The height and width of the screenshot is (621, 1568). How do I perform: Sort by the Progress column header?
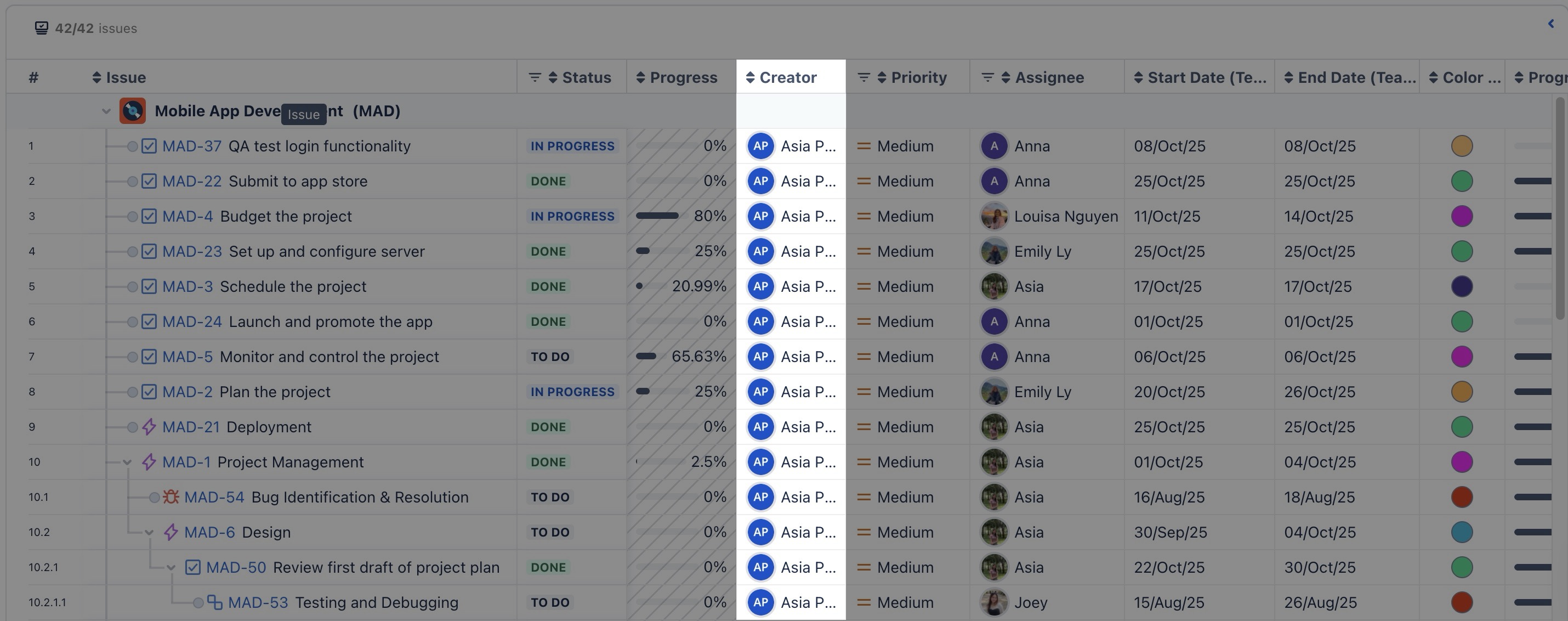pos(683,77)
